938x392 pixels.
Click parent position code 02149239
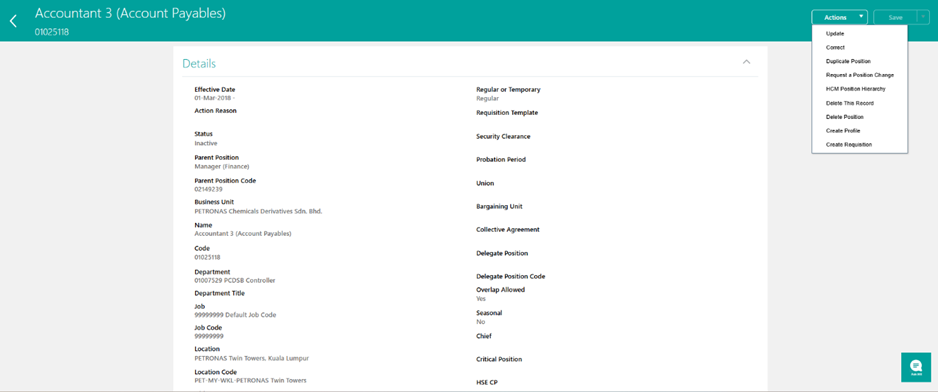tap(208, 189)
